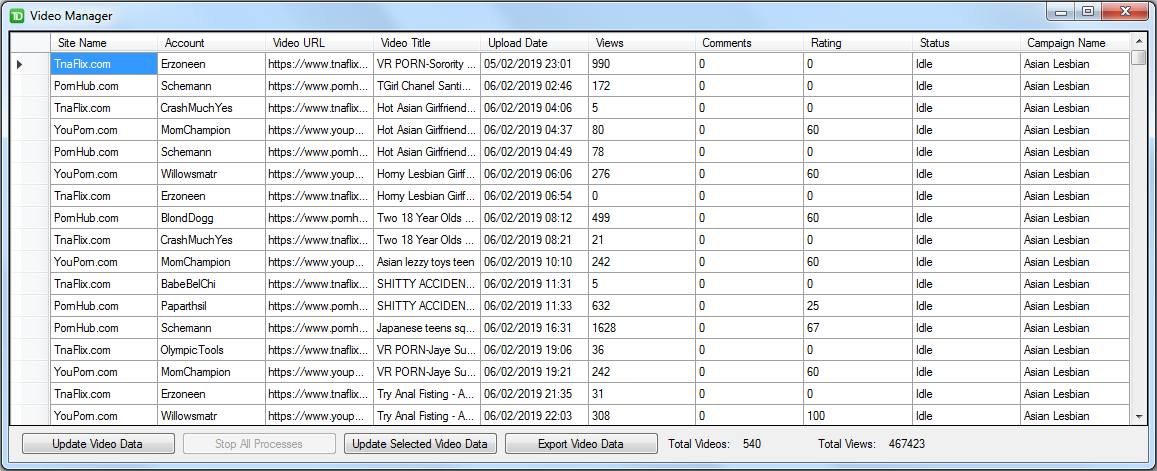Click the Rating column header
Viewport: 1157px width, 471px height.
(856, 43)
